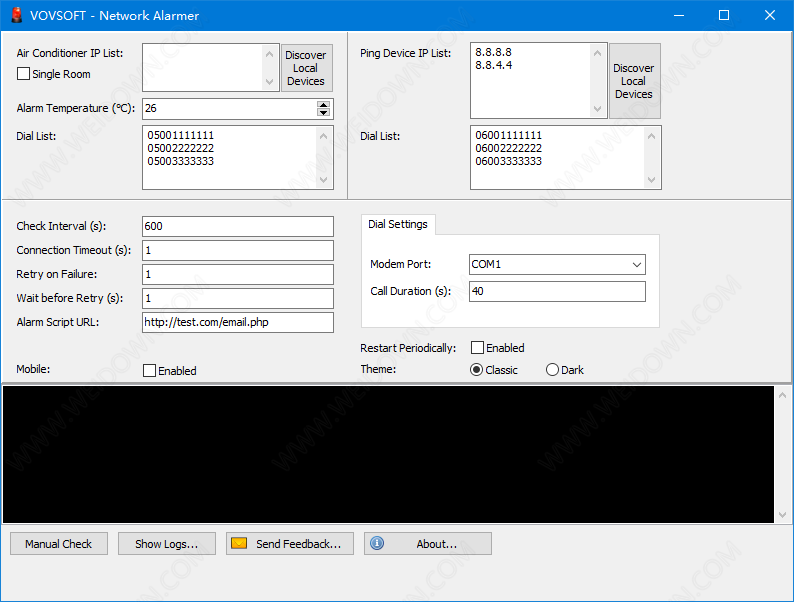Click inside the black log console area
Image resolution: width=794 pixels, height=602 pixels.
tap(388, 455)
